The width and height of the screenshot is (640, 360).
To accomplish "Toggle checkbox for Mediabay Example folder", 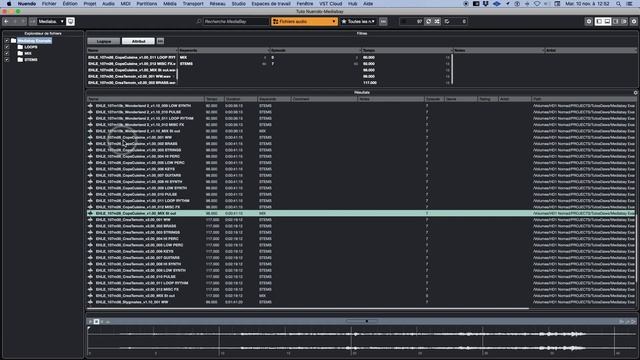I will [x=7, y=41].
